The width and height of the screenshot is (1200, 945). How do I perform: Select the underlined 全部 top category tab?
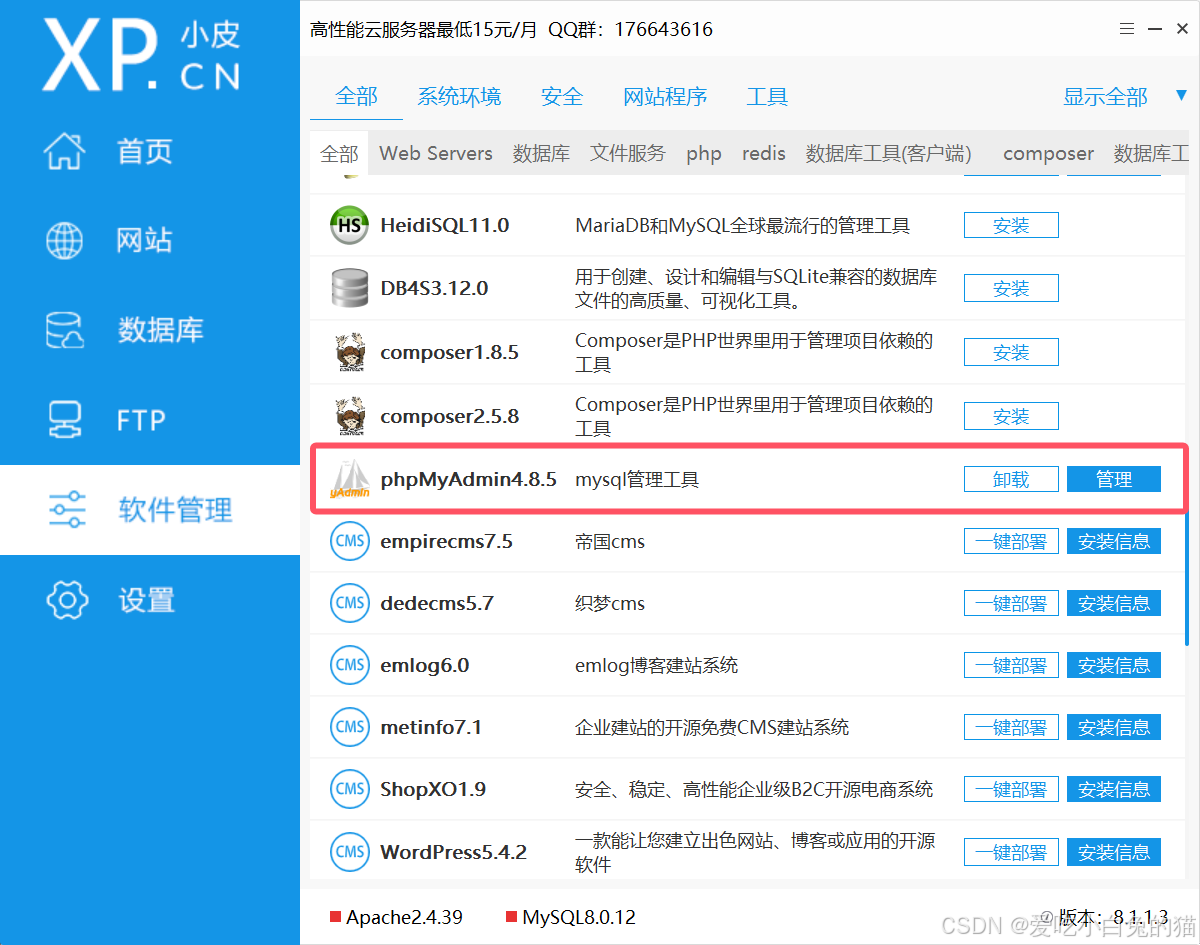click(356, 97)
